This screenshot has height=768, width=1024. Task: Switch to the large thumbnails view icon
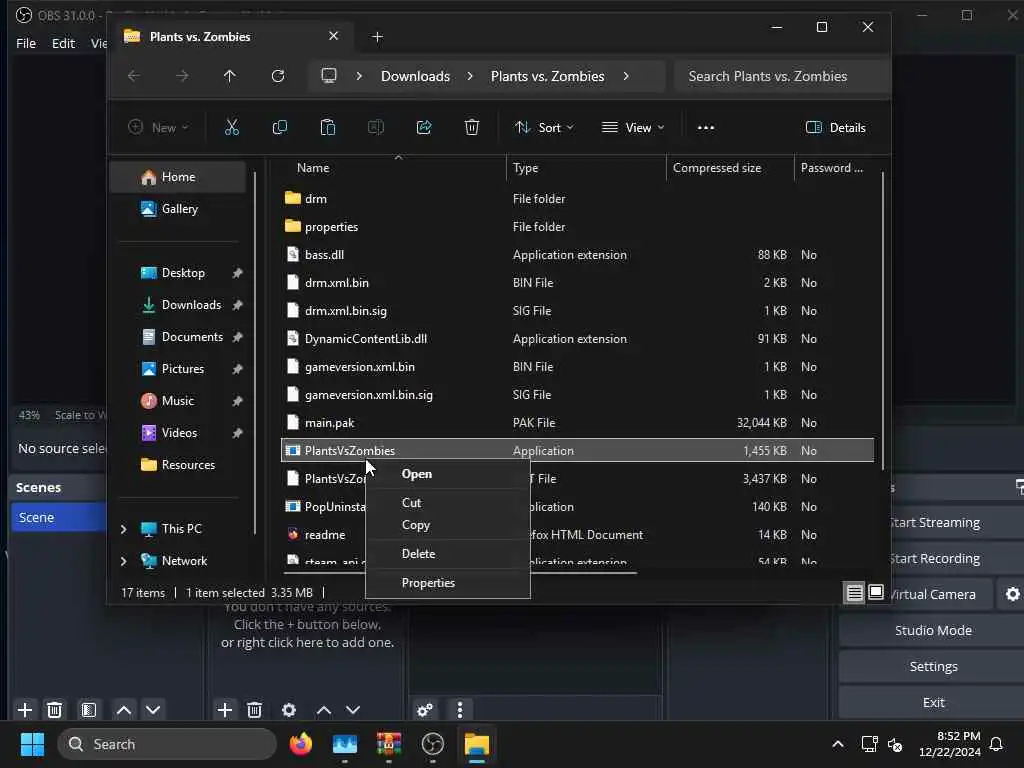[x=876, y=592]
